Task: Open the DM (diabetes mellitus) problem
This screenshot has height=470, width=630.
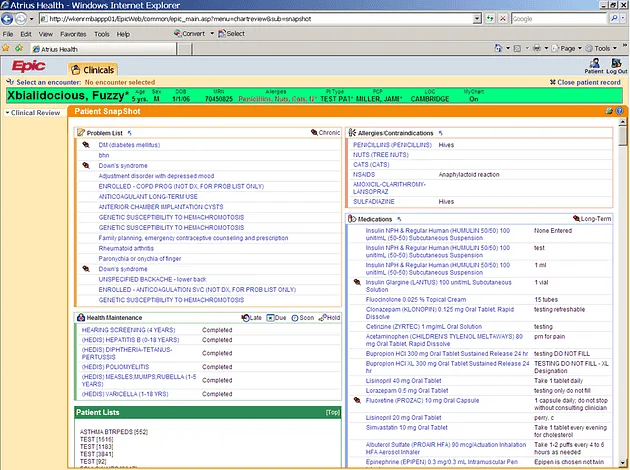Action: [x=129, y=145]
